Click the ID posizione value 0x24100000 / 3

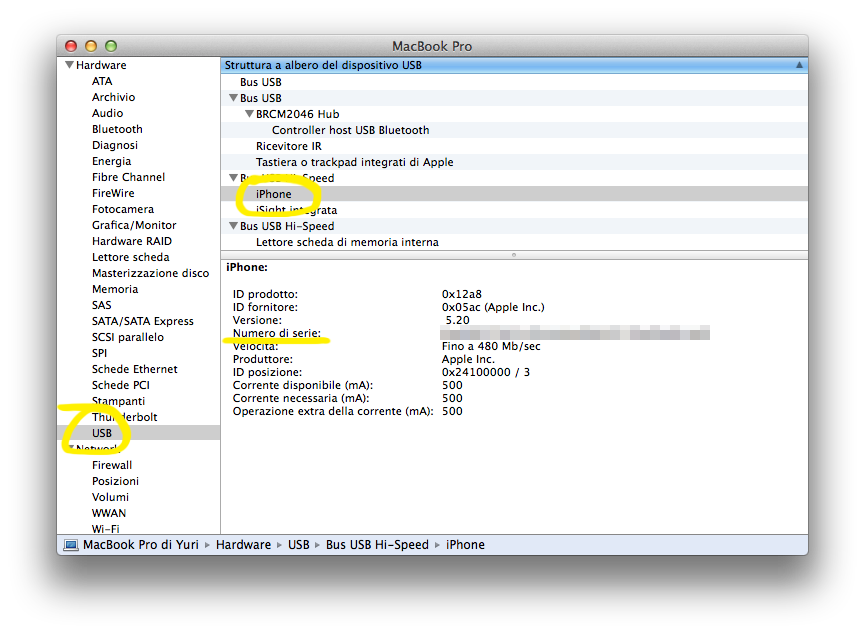point(485,372)
